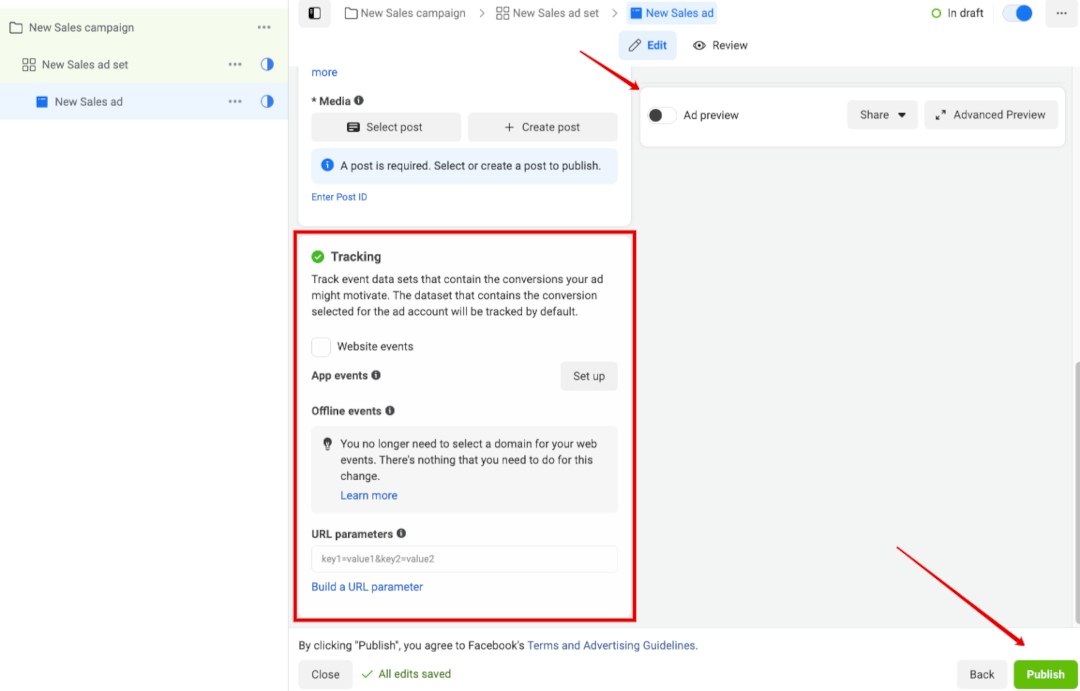The height and width of the screenshot is (691, 1080).
Task: Open New Sales ad set options menu
Action: (235, 65)
